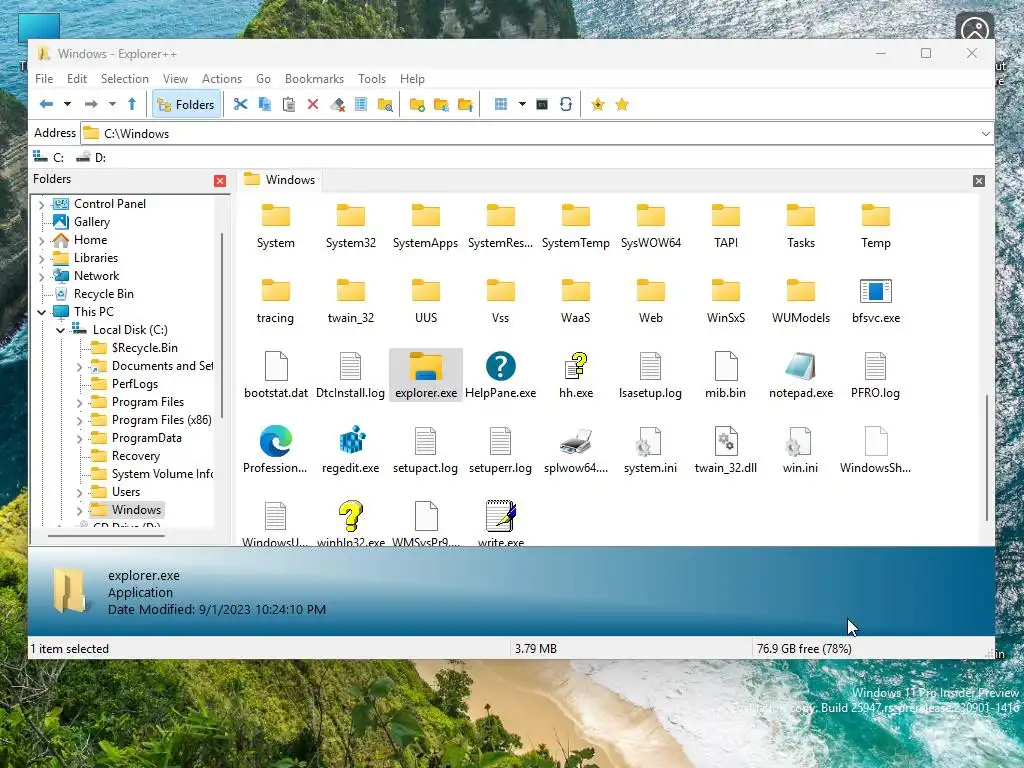The height and width of the screenshot is (768, 1024).
Task: Permanently delete using the eraser icon
Action: (x=337, y=104)
